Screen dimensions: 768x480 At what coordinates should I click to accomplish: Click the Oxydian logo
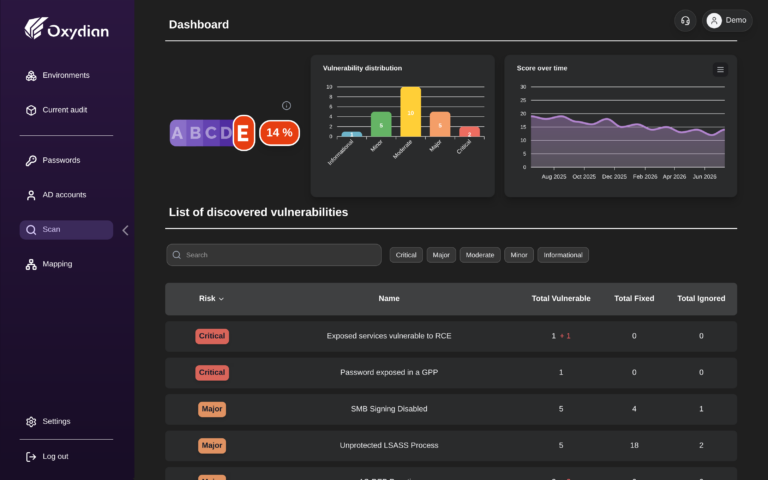coord(67,28)
